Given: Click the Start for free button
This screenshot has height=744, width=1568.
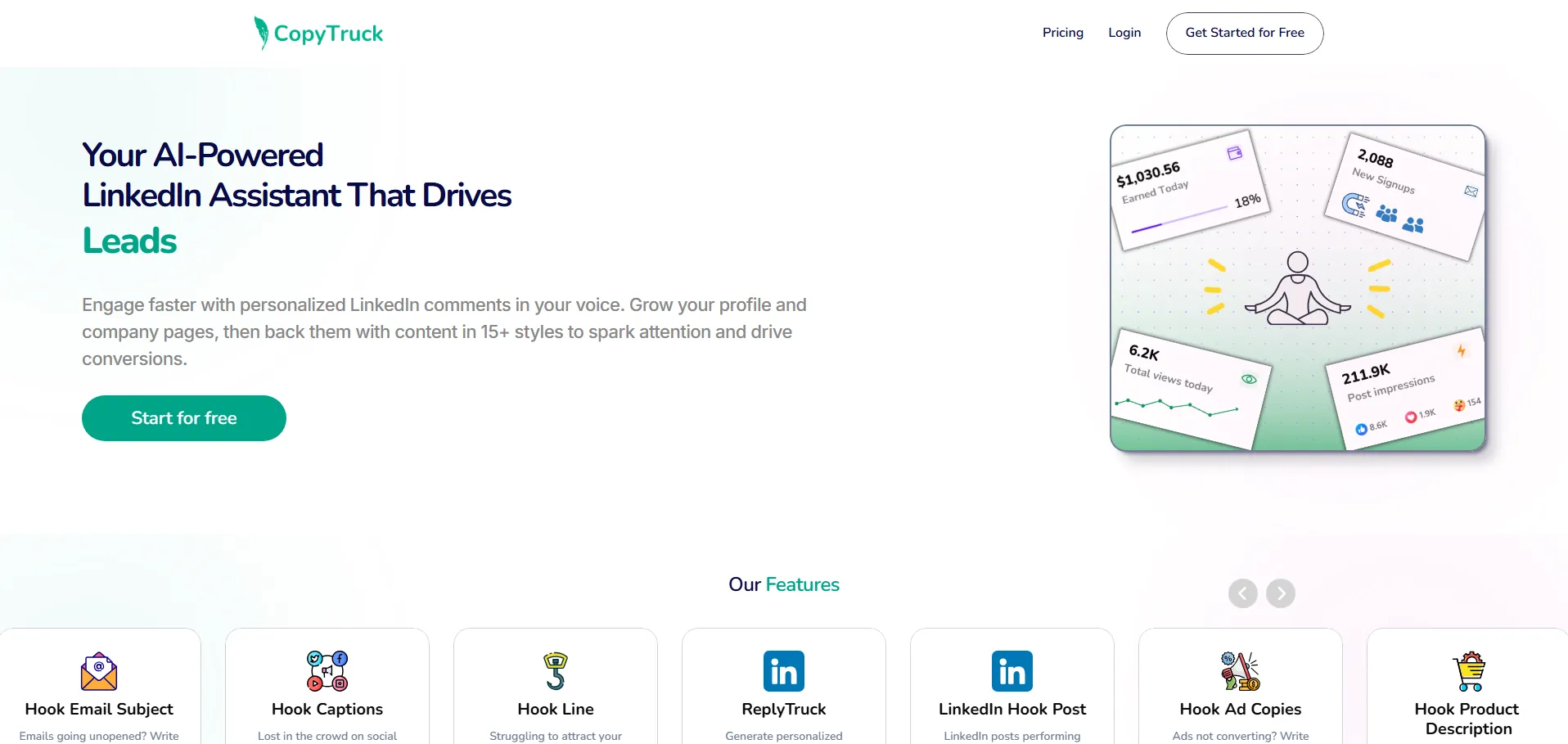Looking at the screenshot, I should 184,418.
